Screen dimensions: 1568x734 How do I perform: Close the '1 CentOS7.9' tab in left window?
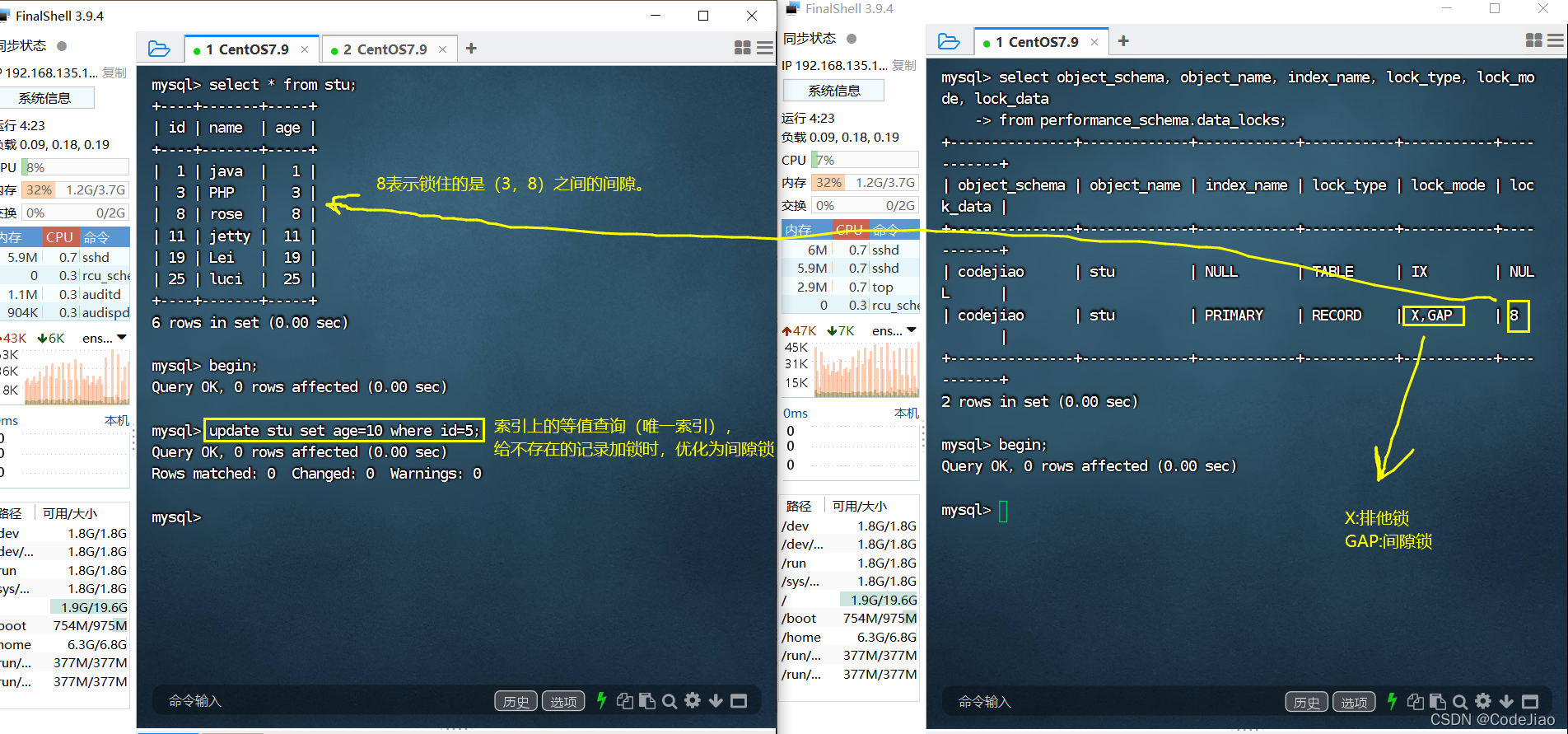click(305, 49)
